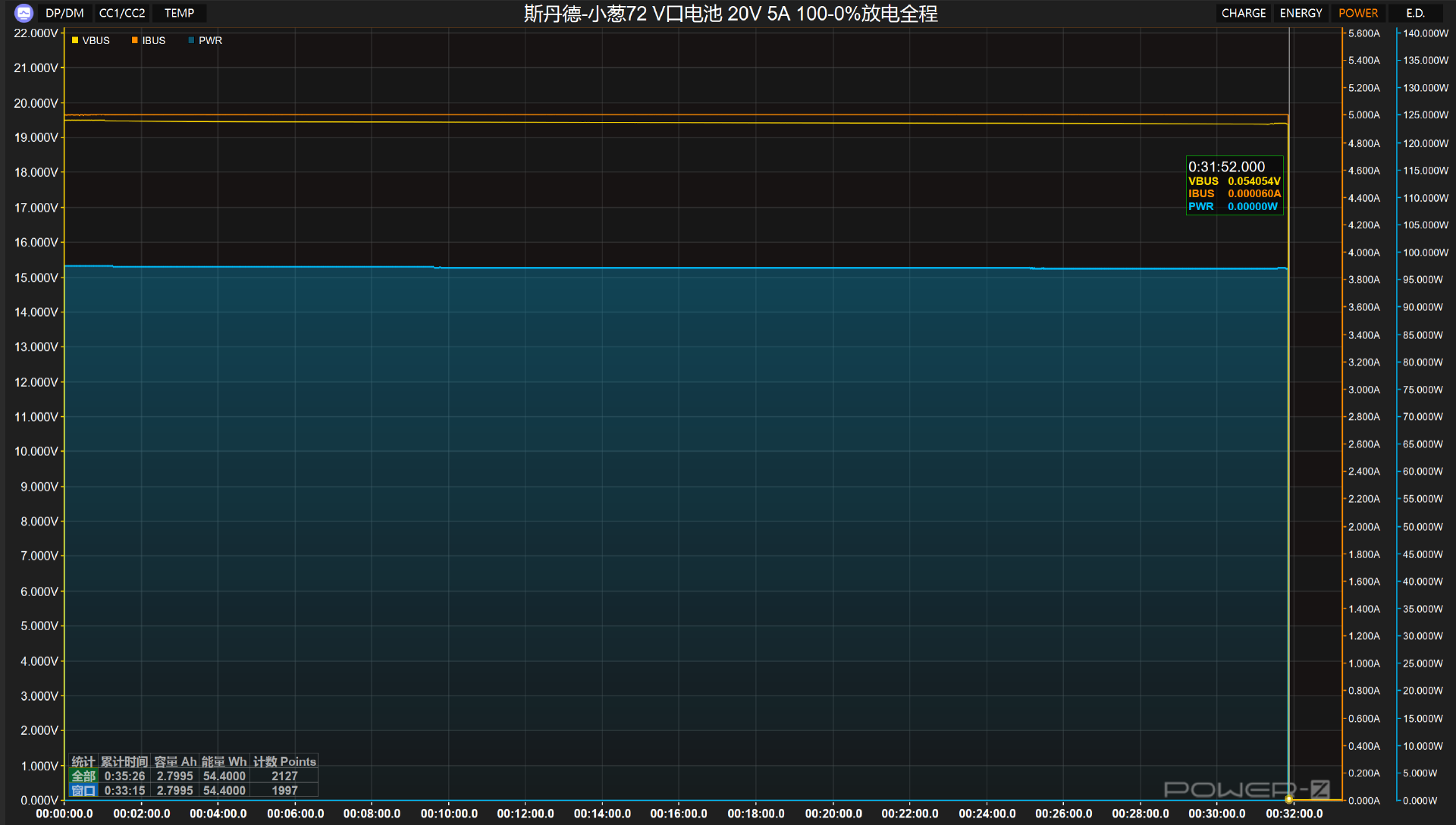This screenshot has height=825, width=1456.
Task: Click the 累计时间 column header
Action: (x=124, y=761)
